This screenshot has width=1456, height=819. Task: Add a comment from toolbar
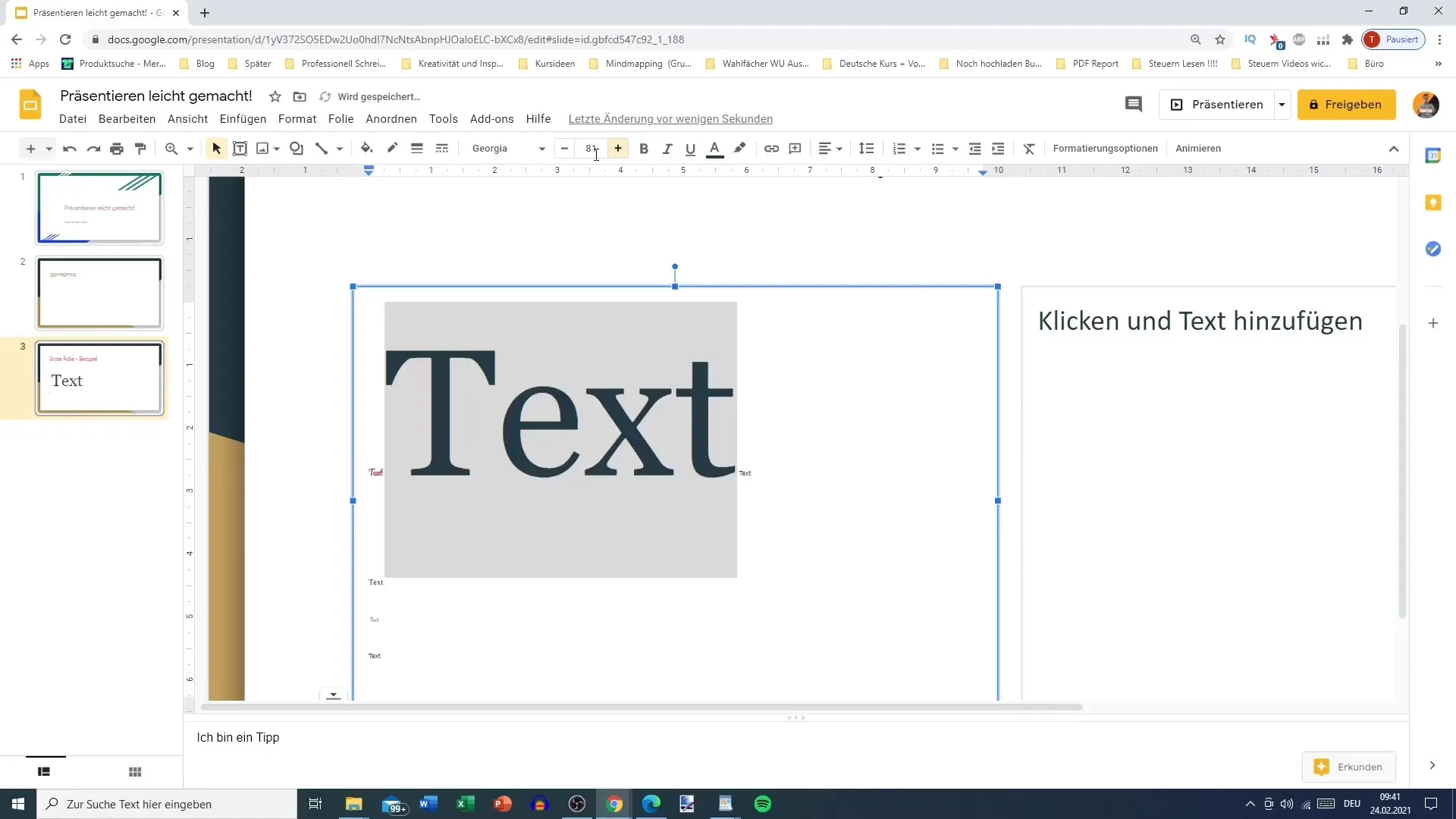point(795,149)
